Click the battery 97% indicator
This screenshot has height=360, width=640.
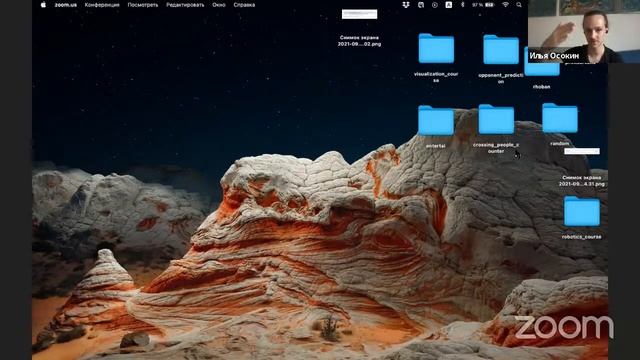coord(483,5)
